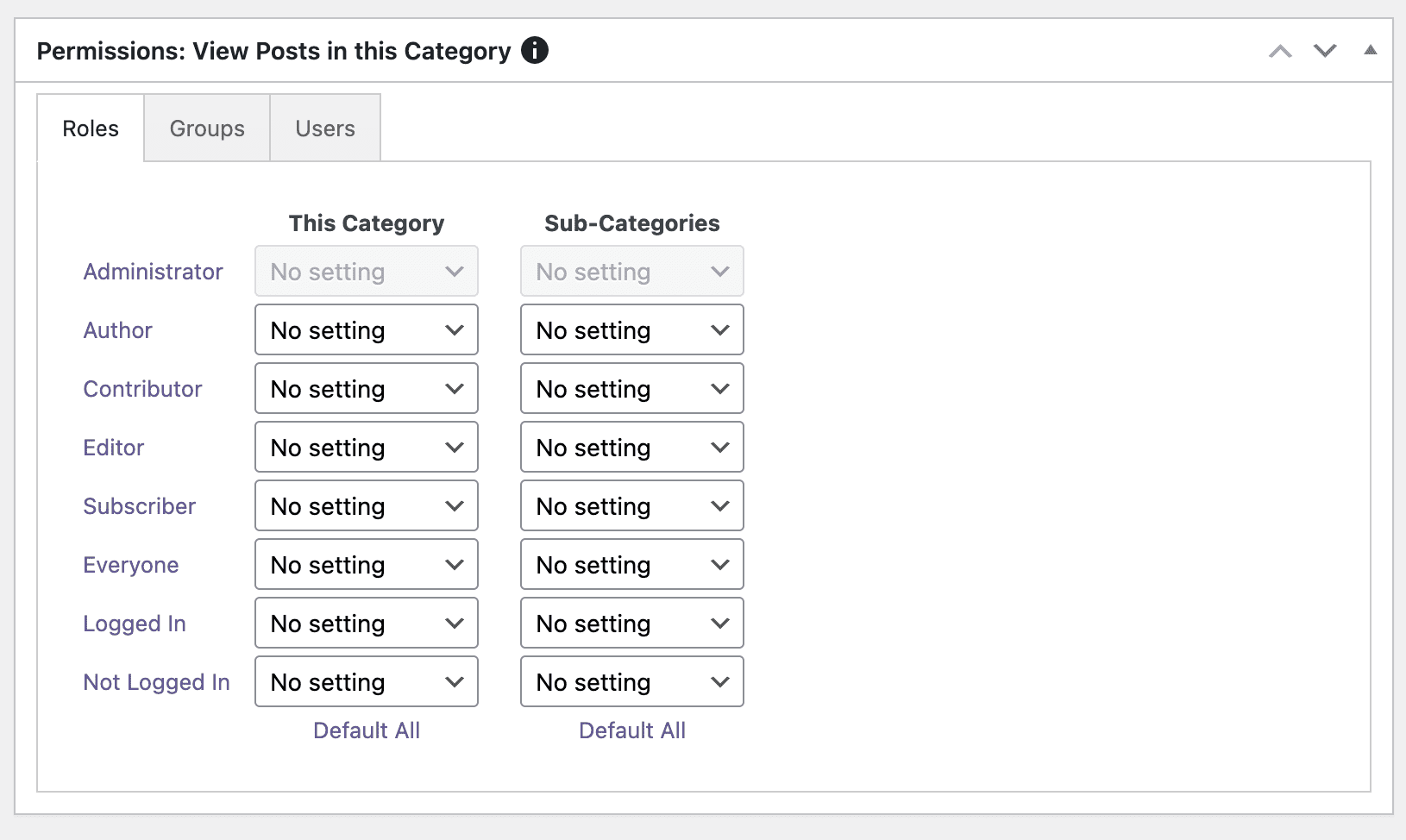
Task: Switch to the Groups tab
Action: point(206,128)
